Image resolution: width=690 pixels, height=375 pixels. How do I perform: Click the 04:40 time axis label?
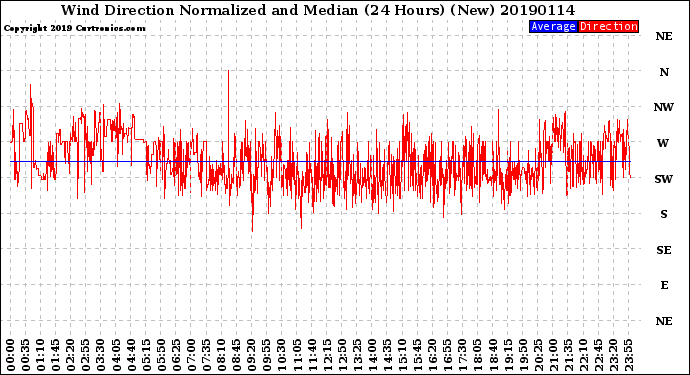pos(131,355)
